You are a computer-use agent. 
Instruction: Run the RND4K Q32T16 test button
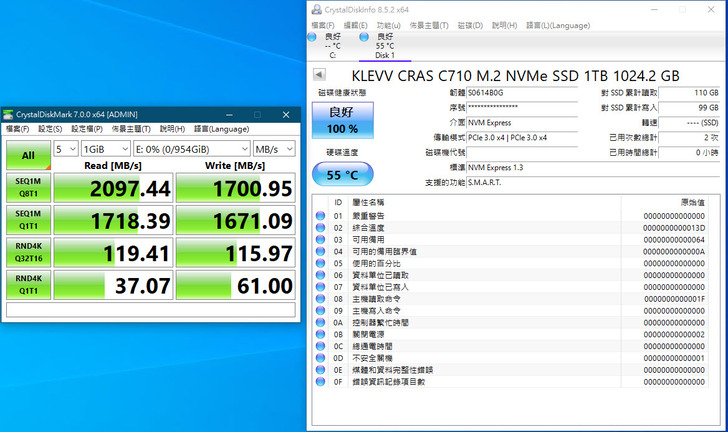pos(27,254)
